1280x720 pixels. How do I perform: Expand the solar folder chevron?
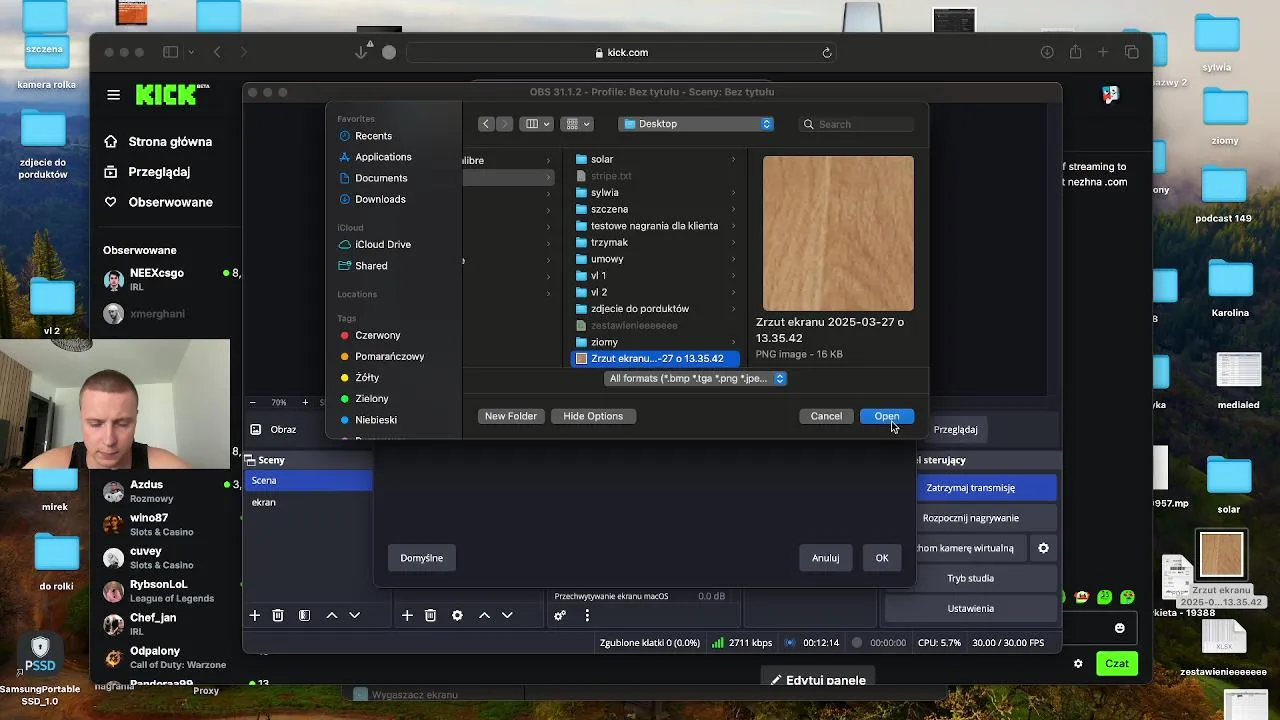(733, 159)
